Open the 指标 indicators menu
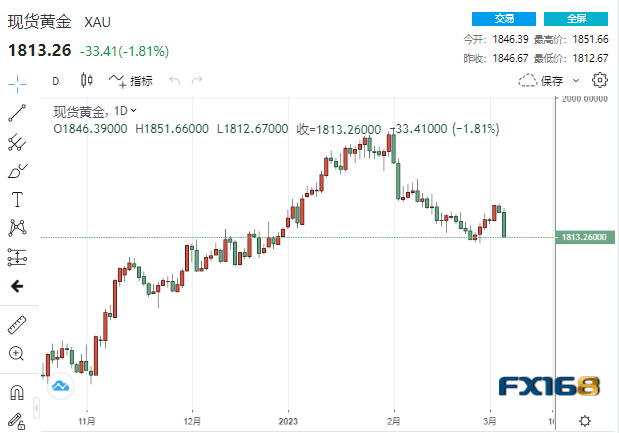 tap(131, 81)
